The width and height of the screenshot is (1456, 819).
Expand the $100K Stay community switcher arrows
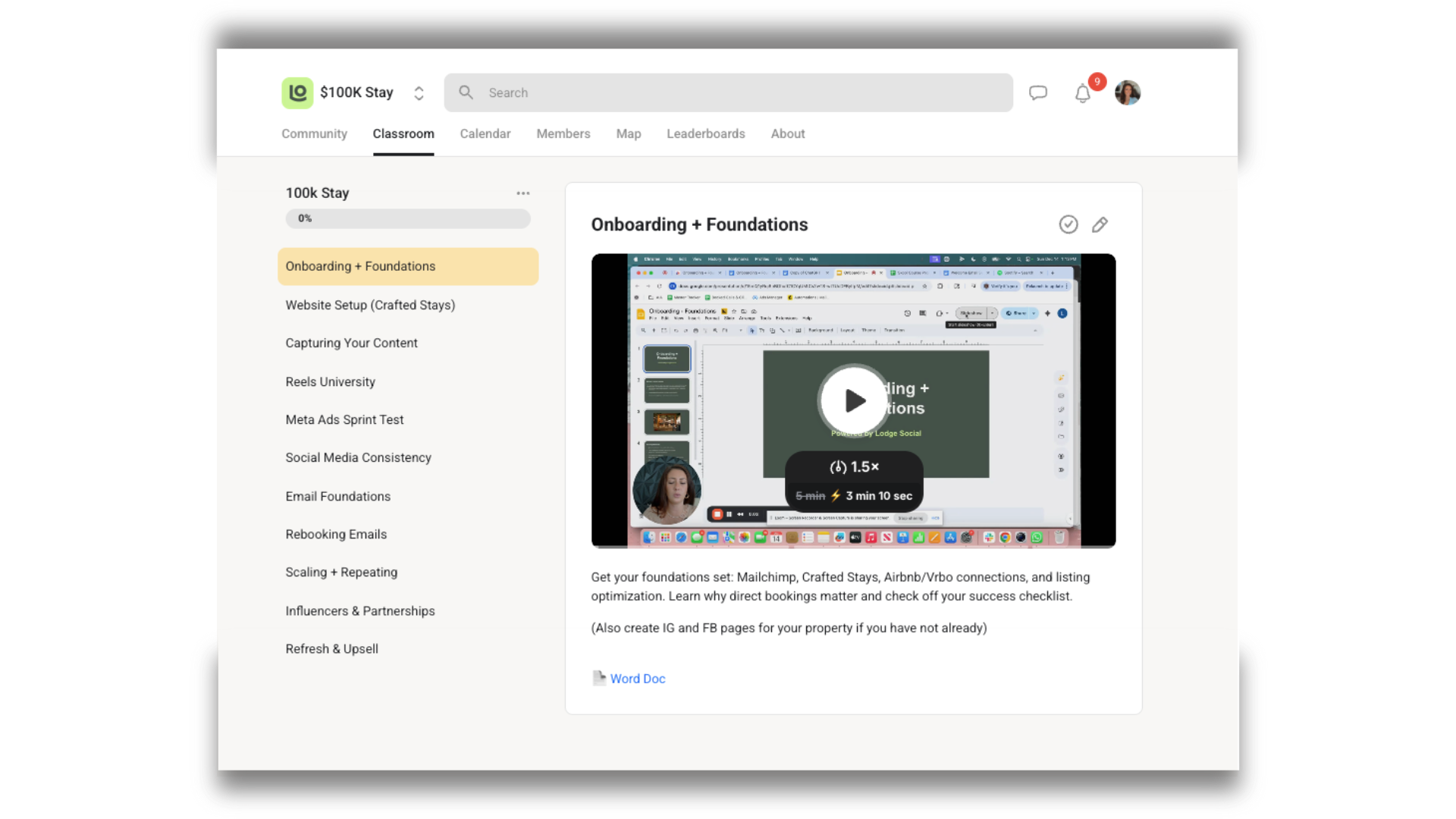tap(419, 93)
